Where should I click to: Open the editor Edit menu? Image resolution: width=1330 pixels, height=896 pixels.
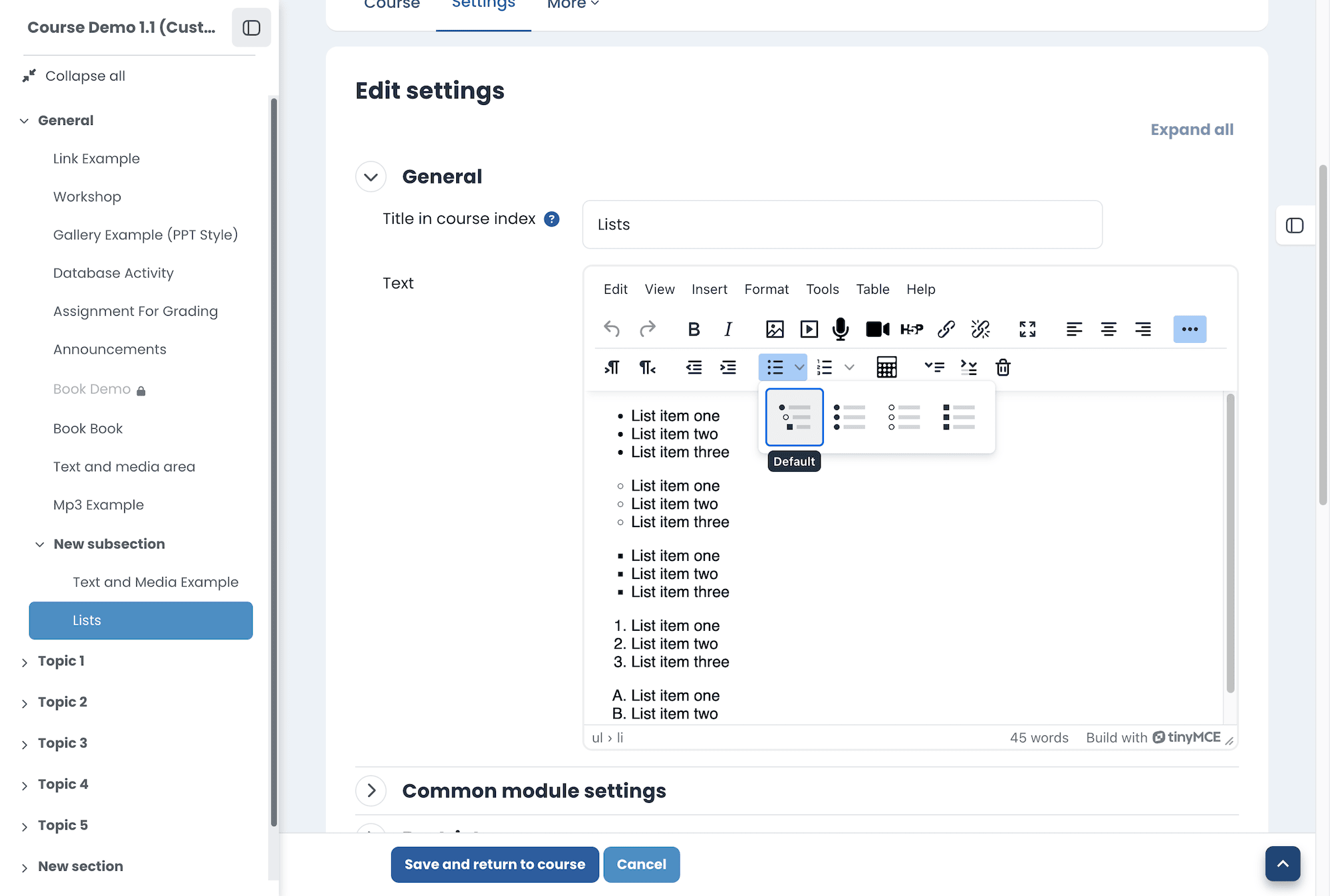(x=615, y=289)
